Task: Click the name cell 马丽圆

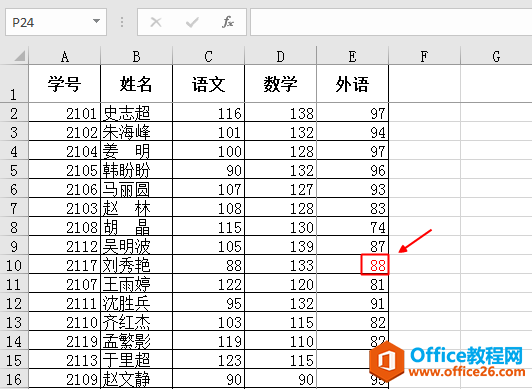Action: tap(136, 188)
